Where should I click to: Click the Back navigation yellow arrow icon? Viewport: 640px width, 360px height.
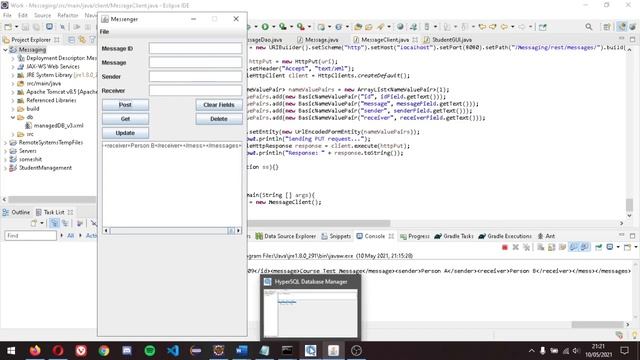pos(504,27)
